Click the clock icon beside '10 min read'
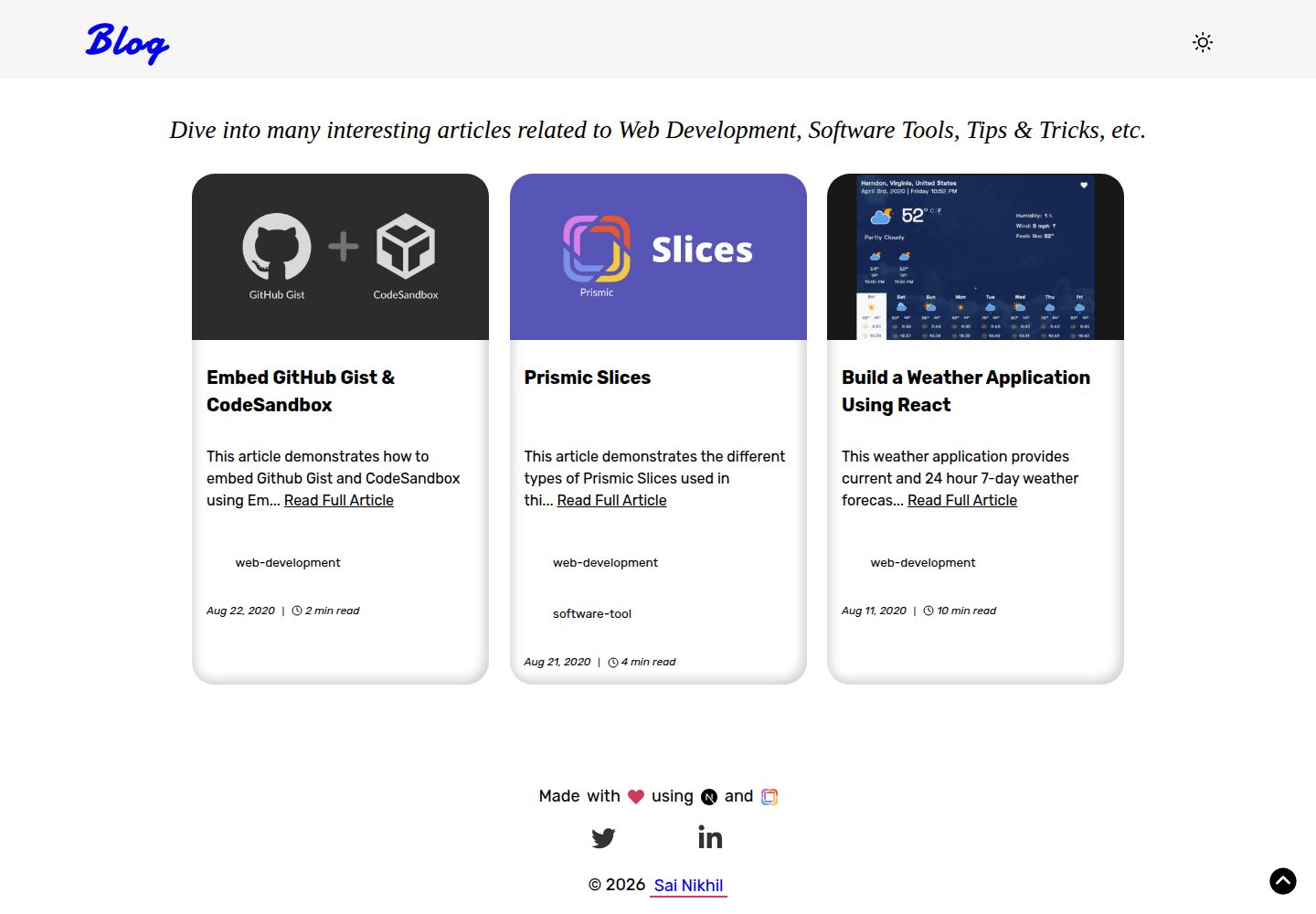This screenshot has height=914, width=1316. click(929, 611)
